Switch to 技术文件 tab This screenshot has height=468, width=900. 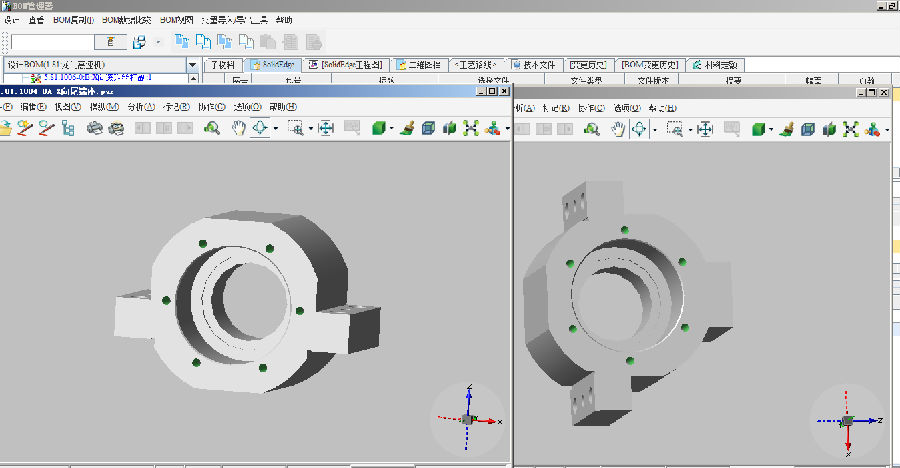pyautogui.click(x=534, y=65)
